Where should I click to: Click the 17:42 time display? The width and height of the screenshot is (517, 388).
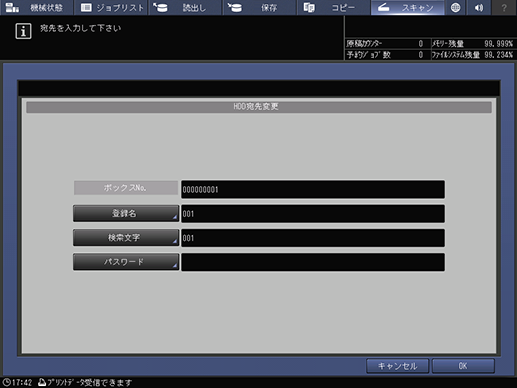point(22,382)
